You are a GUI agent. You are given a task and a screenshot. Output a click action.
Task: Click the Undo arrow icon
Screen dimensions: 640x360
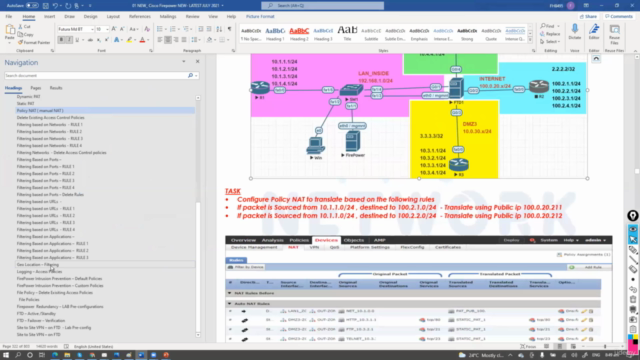pyautogui.click(x=55, y=6)
